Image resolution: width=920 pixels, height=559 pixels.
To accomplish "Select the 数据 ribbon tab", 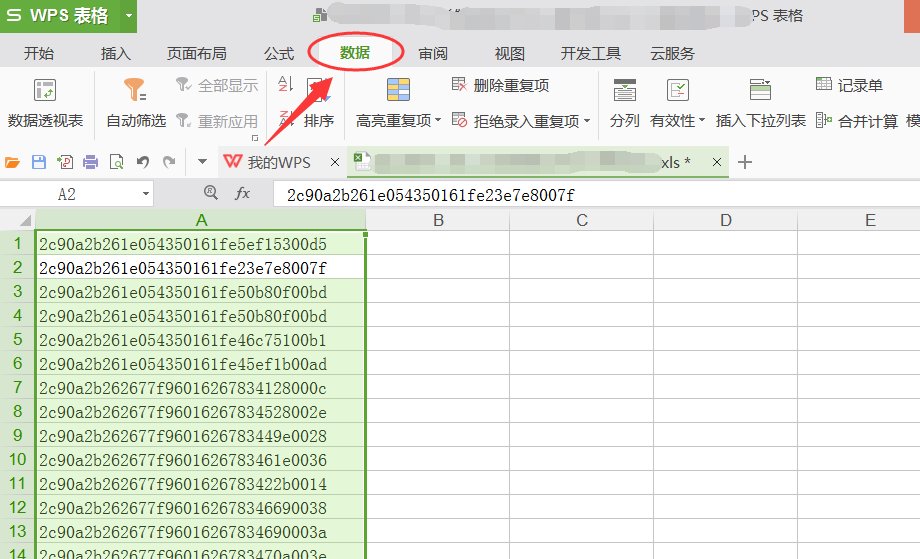I will (x=355, y=53).
